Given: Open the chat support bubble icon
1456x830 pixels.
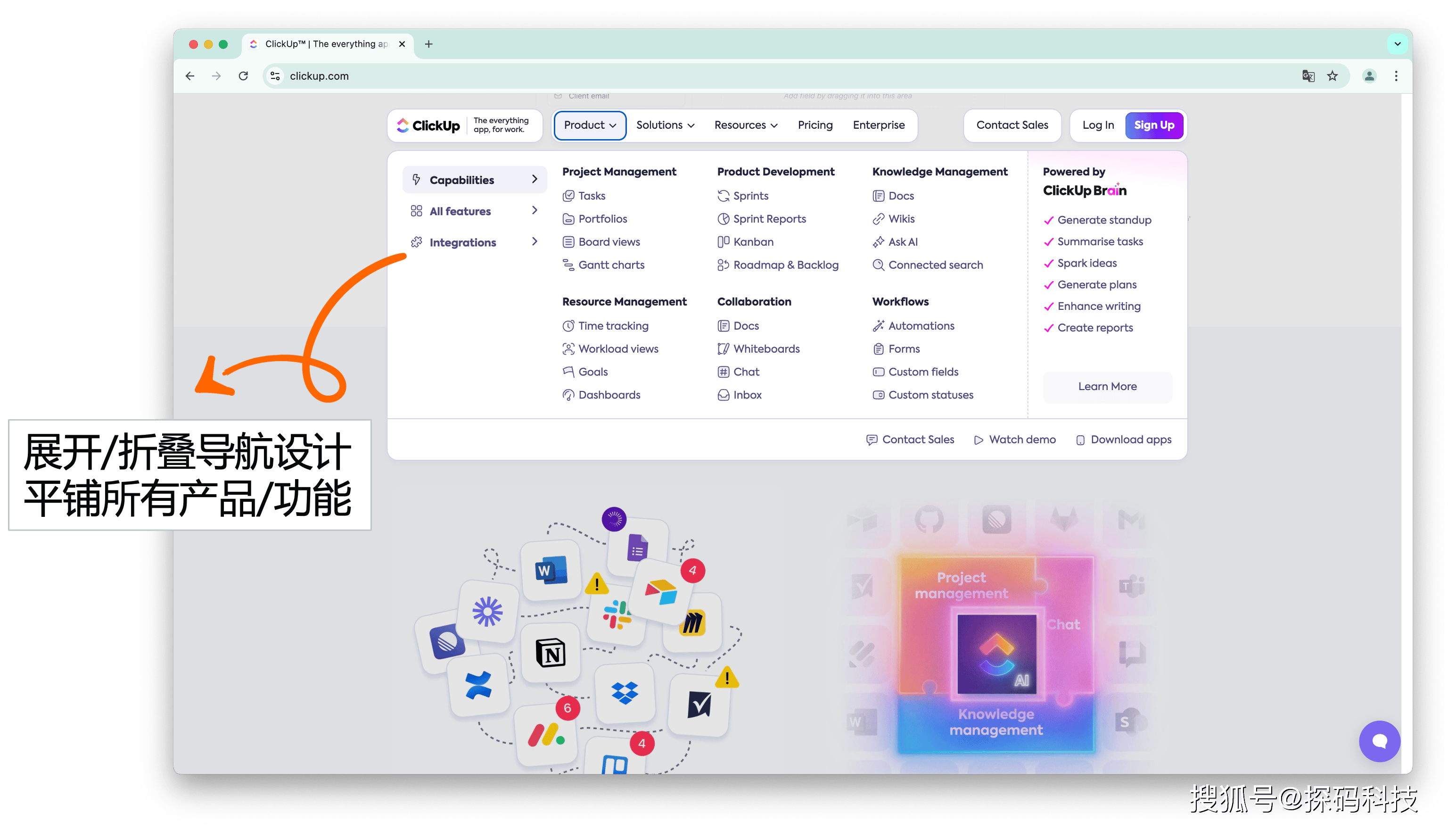Looking at the screenshot, I should (1379, 741).
